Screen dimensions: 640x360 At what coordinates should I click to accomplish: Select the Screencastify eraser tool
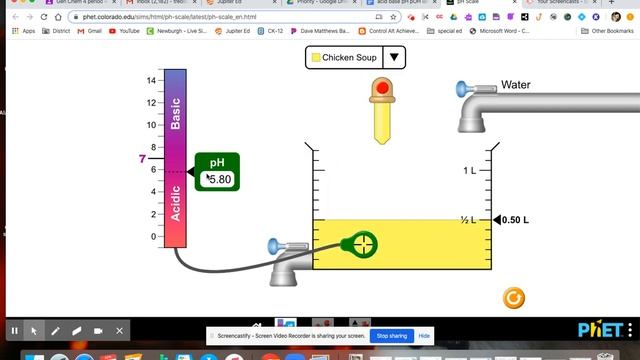pyautogui.click(x=76, y=331)
